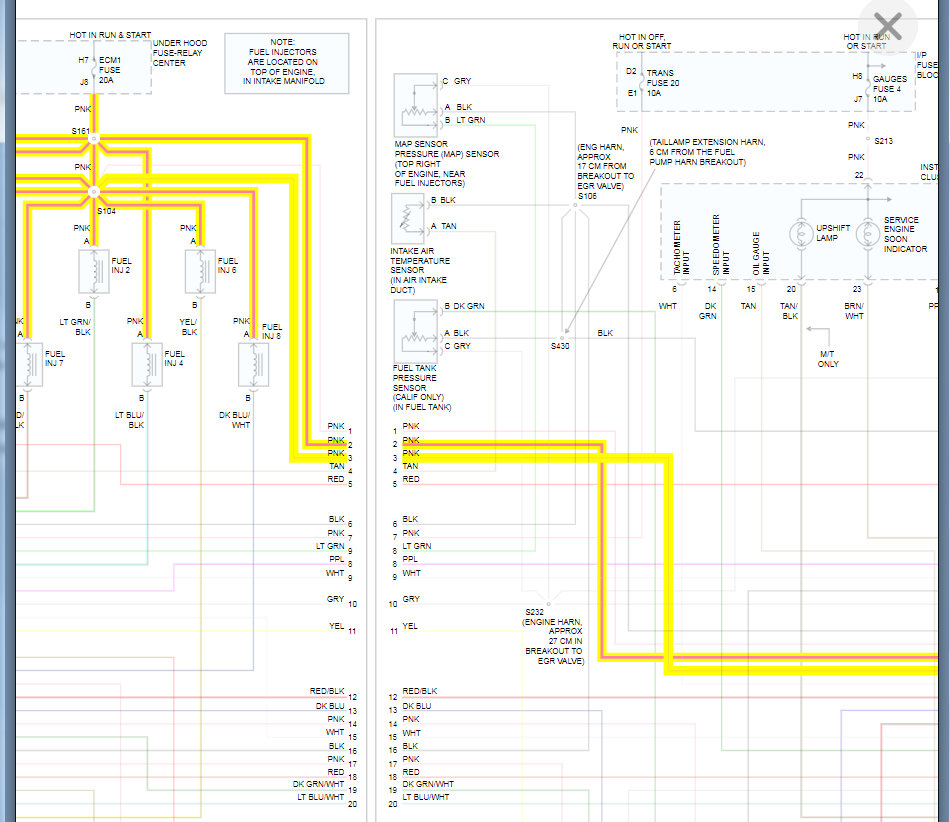Select the MAP Sensor symbol
This screenshot has height=822, width=950.
[x=417, y=95]
